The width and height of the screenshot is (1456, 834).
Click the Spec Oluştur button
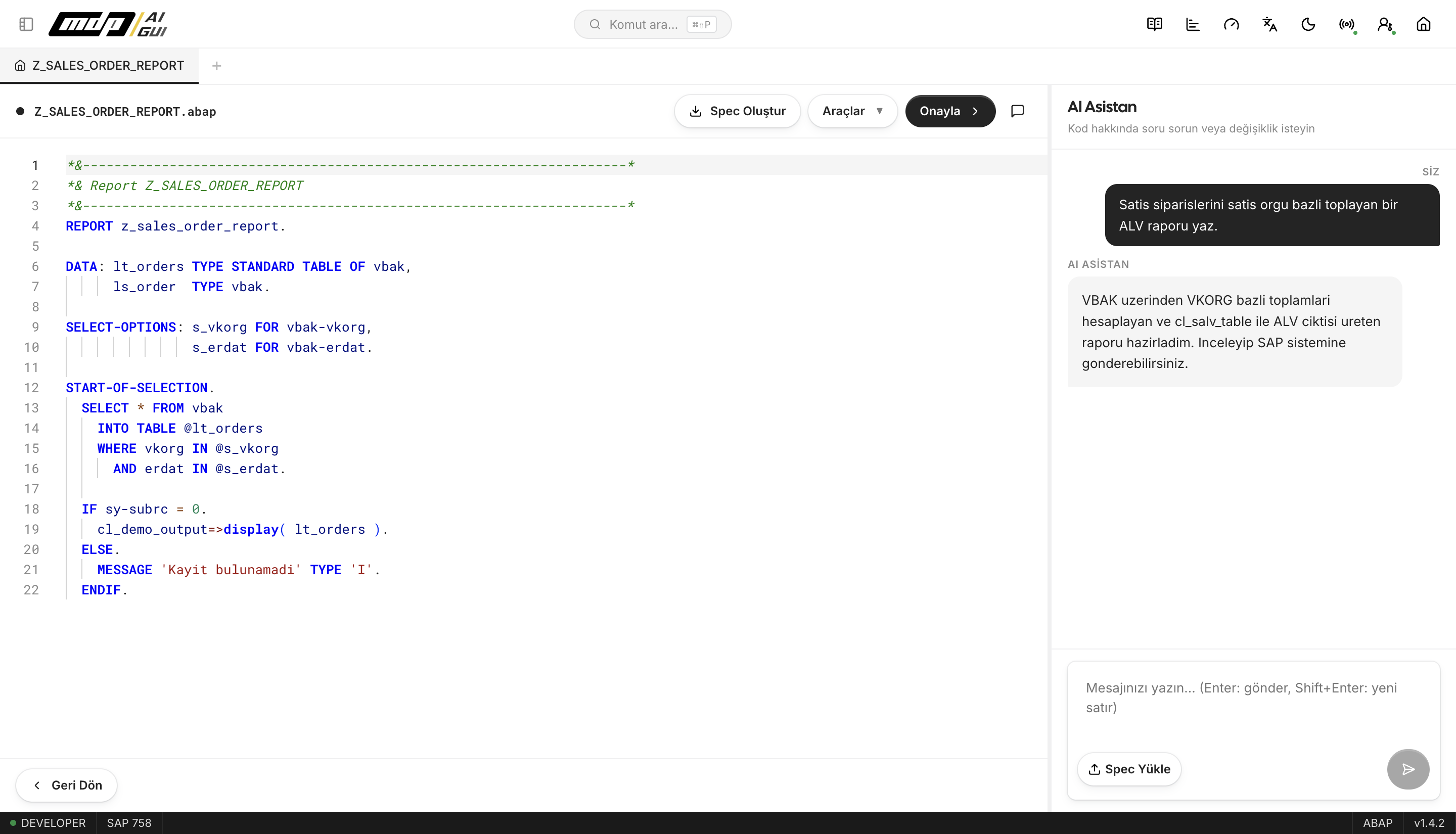pyautogui.click(x=737, y=111)
